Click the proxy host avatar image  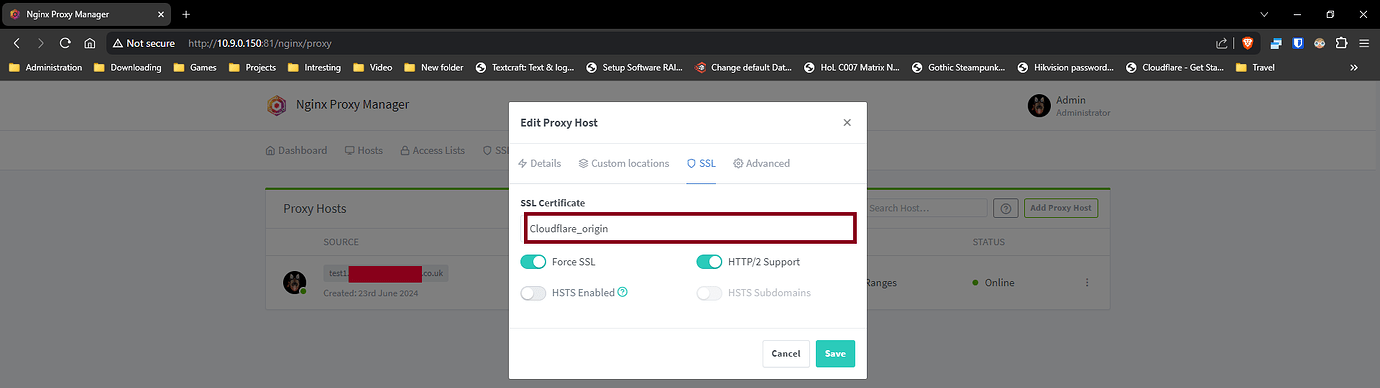[x=294, y=282]
